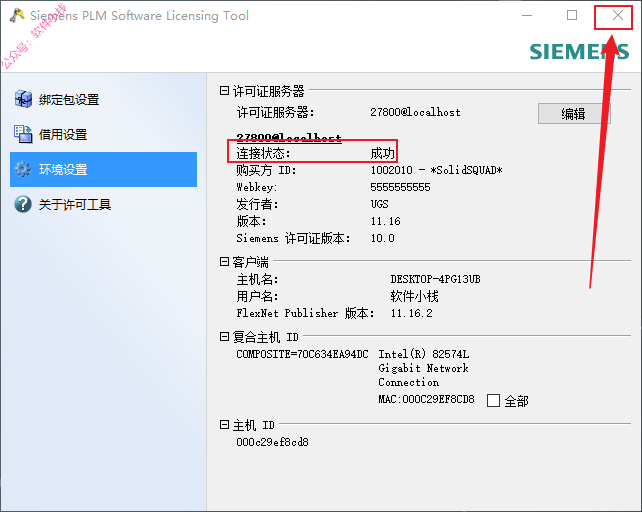642x512 pixels.
Task: Click the COMPOSITE=70C634EA94DC text
Action: pyautogui.click(x=302, y=354)
